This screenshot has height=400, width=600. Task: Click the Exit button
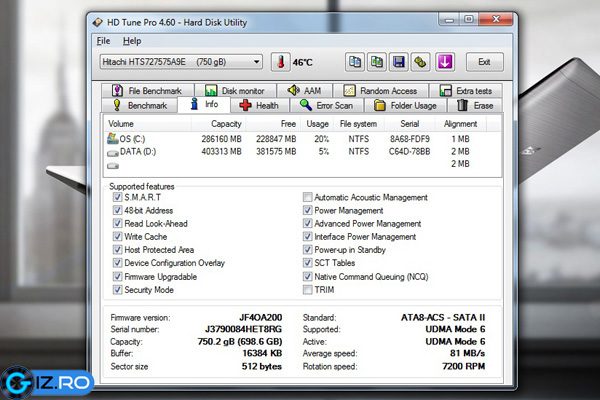coord(484,62)
